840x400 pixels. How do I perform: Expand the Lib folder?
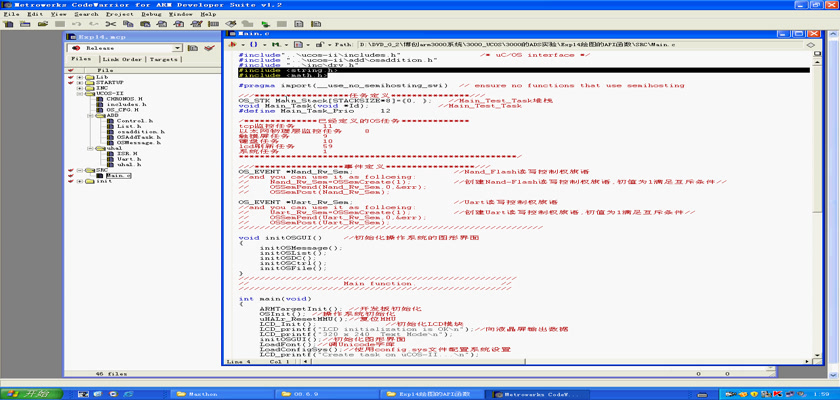tap(79, 78)
